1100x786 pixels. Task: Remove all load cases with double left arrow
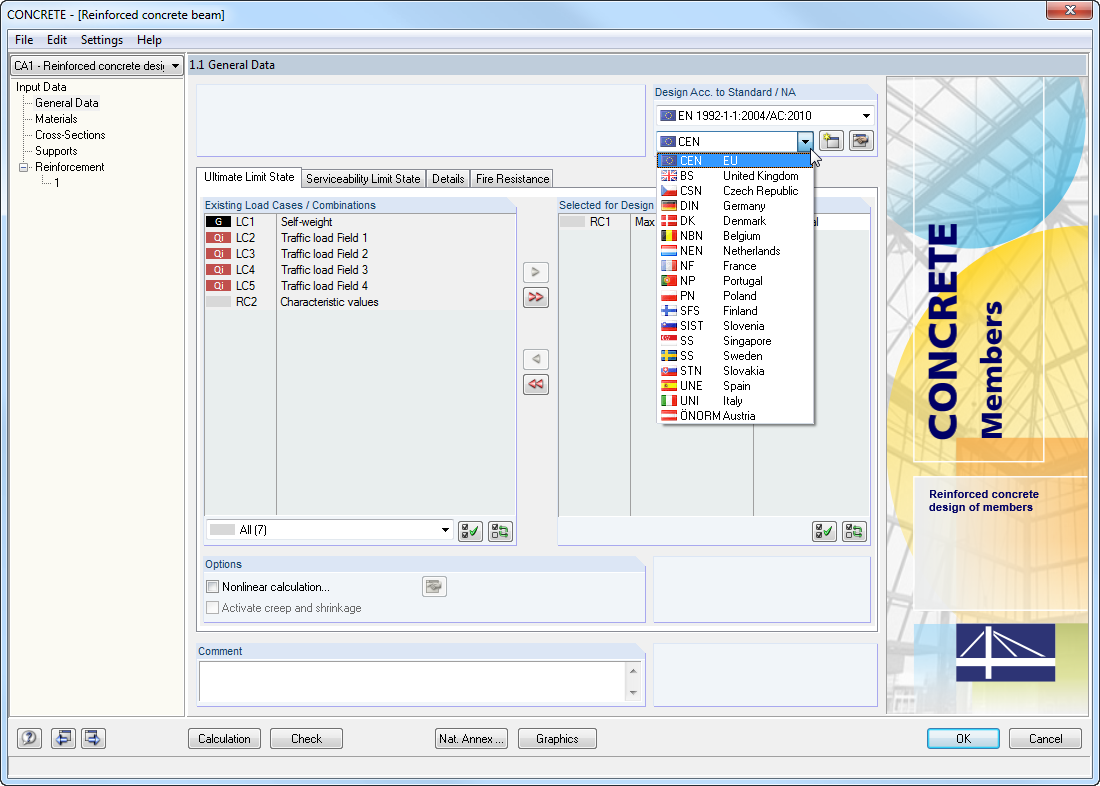pyautogui.click(x=536, y=385)
